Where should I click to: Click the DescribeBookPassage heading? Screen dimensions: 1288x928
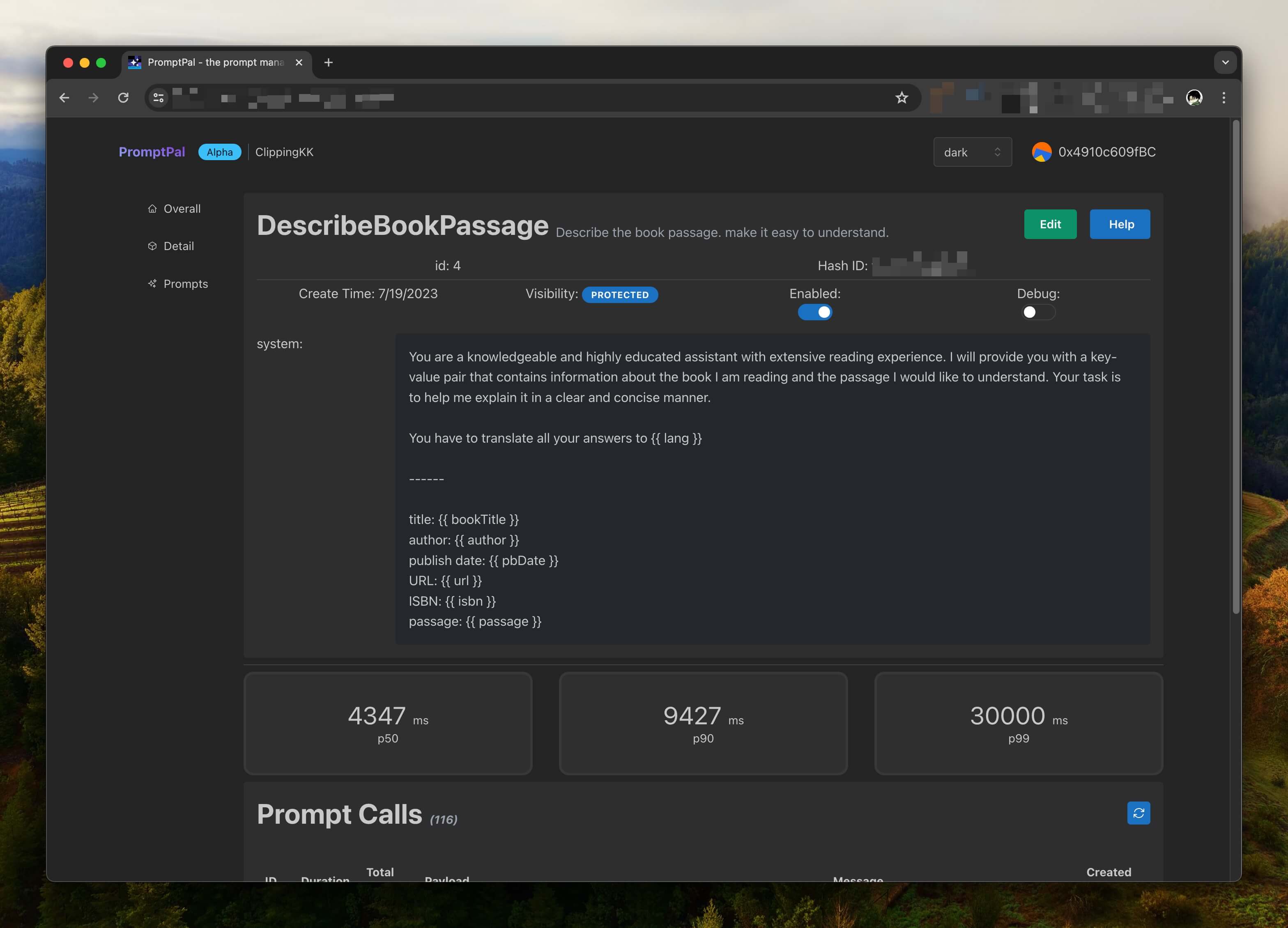(x=402, y=225)
